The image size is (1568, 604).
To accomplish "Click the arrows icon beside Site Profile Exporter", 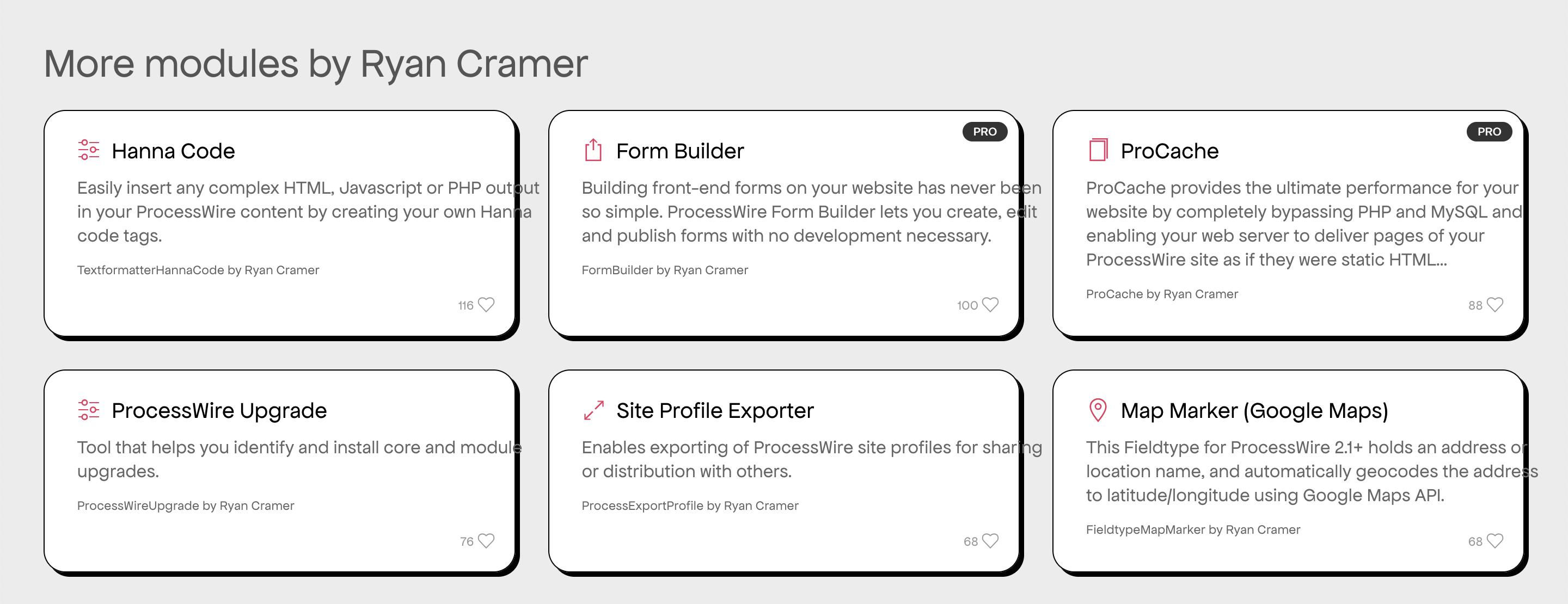I will tap(593, 410).
